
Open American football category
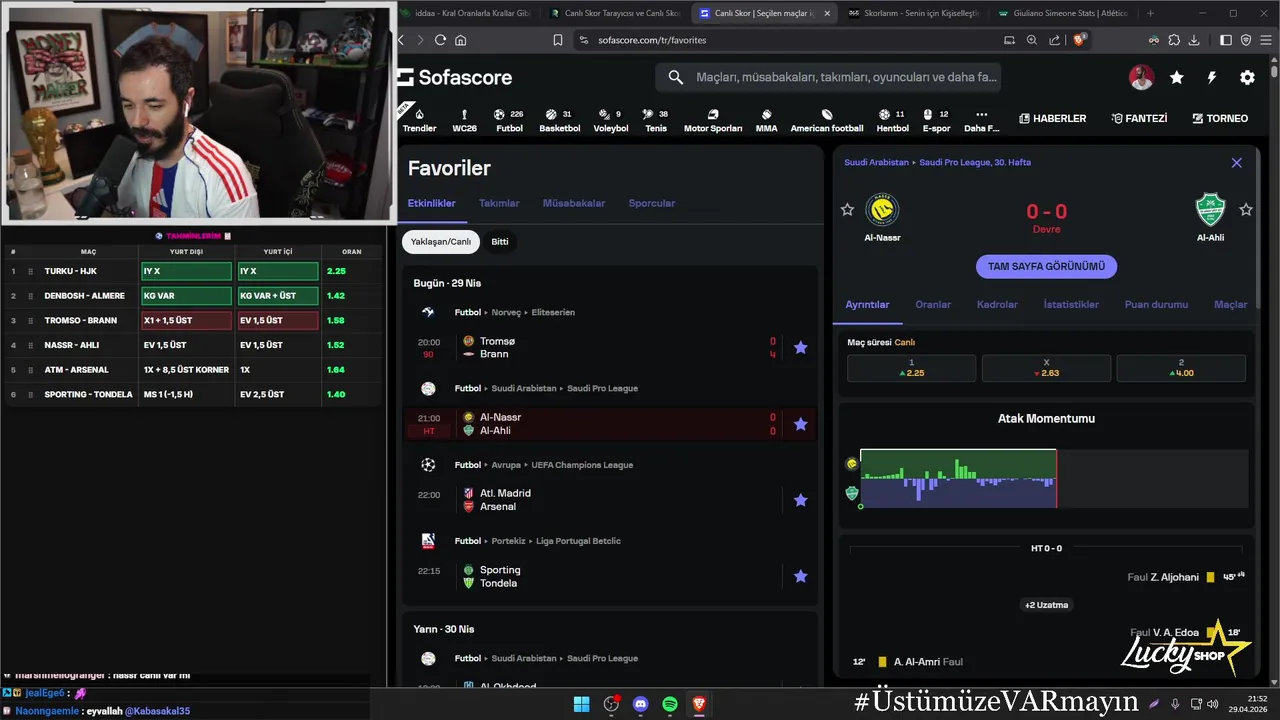[x=827, y=120]
